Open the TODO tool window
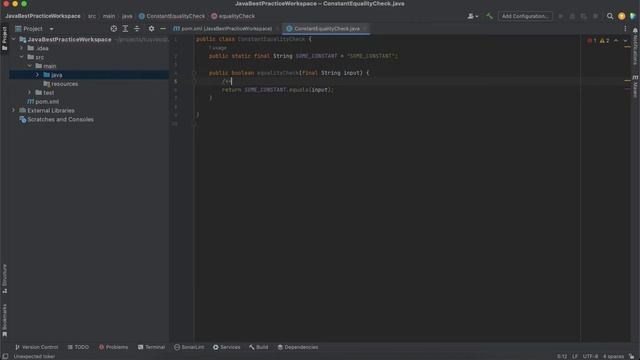The width and height of the screenshot is (640, 360). coord(78,347)
